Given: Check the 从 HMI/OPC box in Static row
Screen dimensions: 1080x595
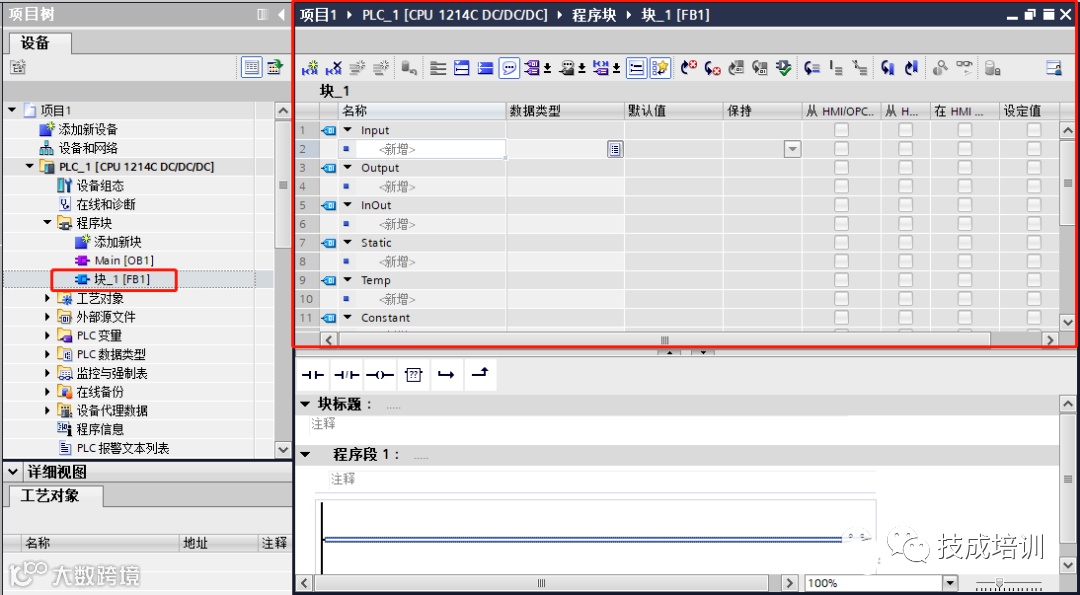Looking at the screenshot, I should click(841, 242).
